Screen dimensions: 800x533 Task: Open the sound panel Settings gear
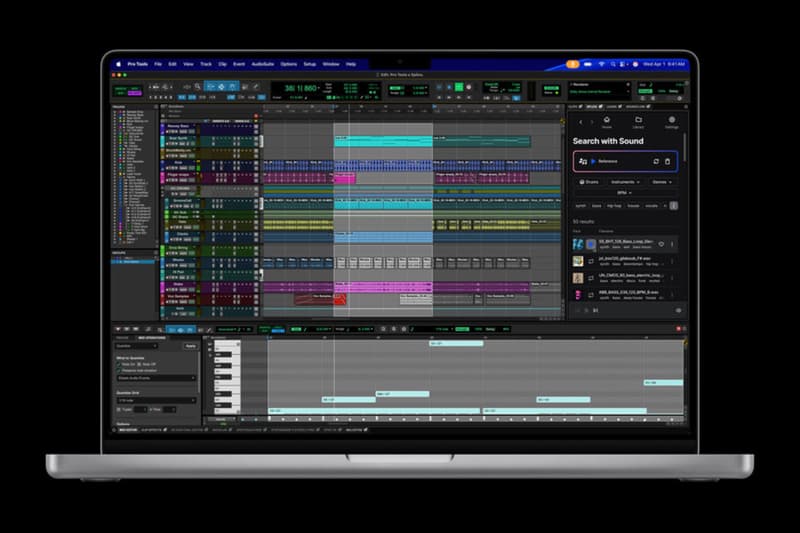point(671,121)
